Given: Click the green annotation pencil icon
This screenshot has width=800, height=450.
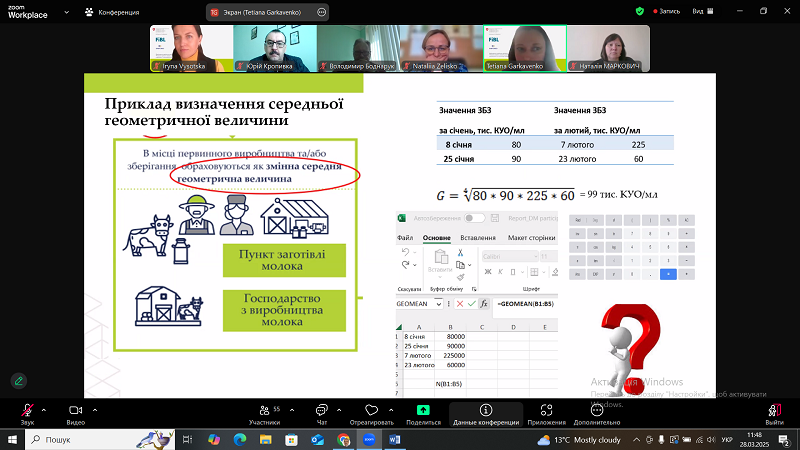Looking at the screenshot, I should click(19, 381).
